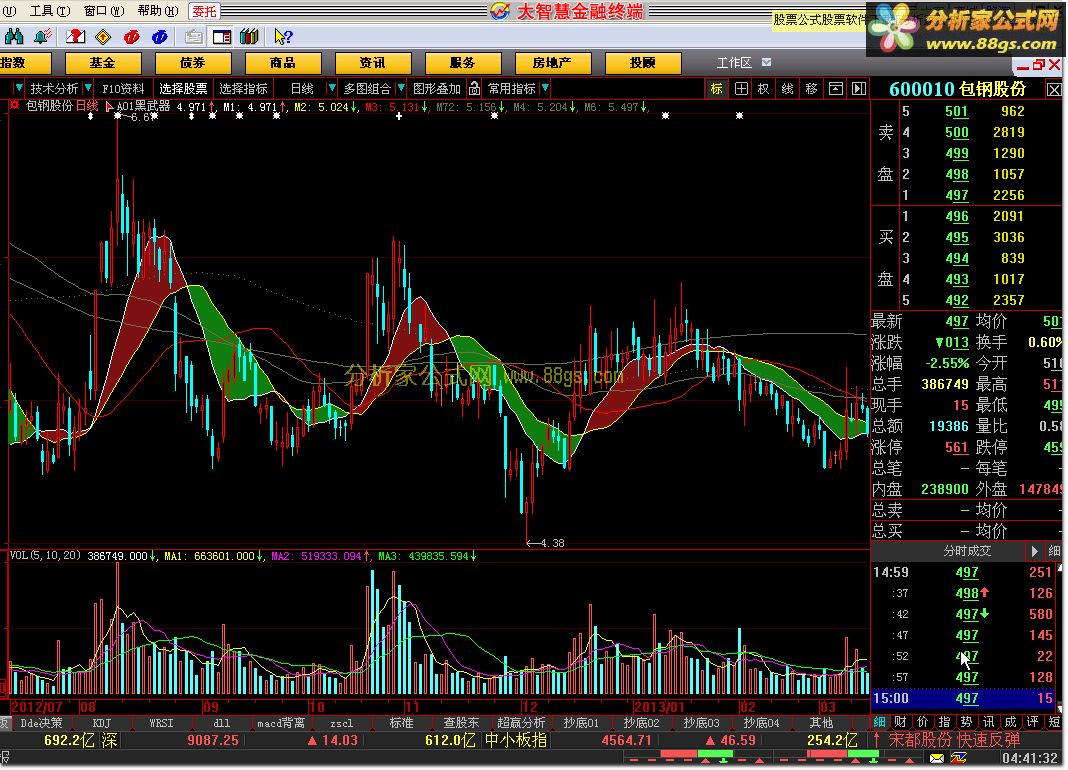Open dropdown arrow left of 技术分析
The image size is (1068, 770).
(x=18, y=89)
